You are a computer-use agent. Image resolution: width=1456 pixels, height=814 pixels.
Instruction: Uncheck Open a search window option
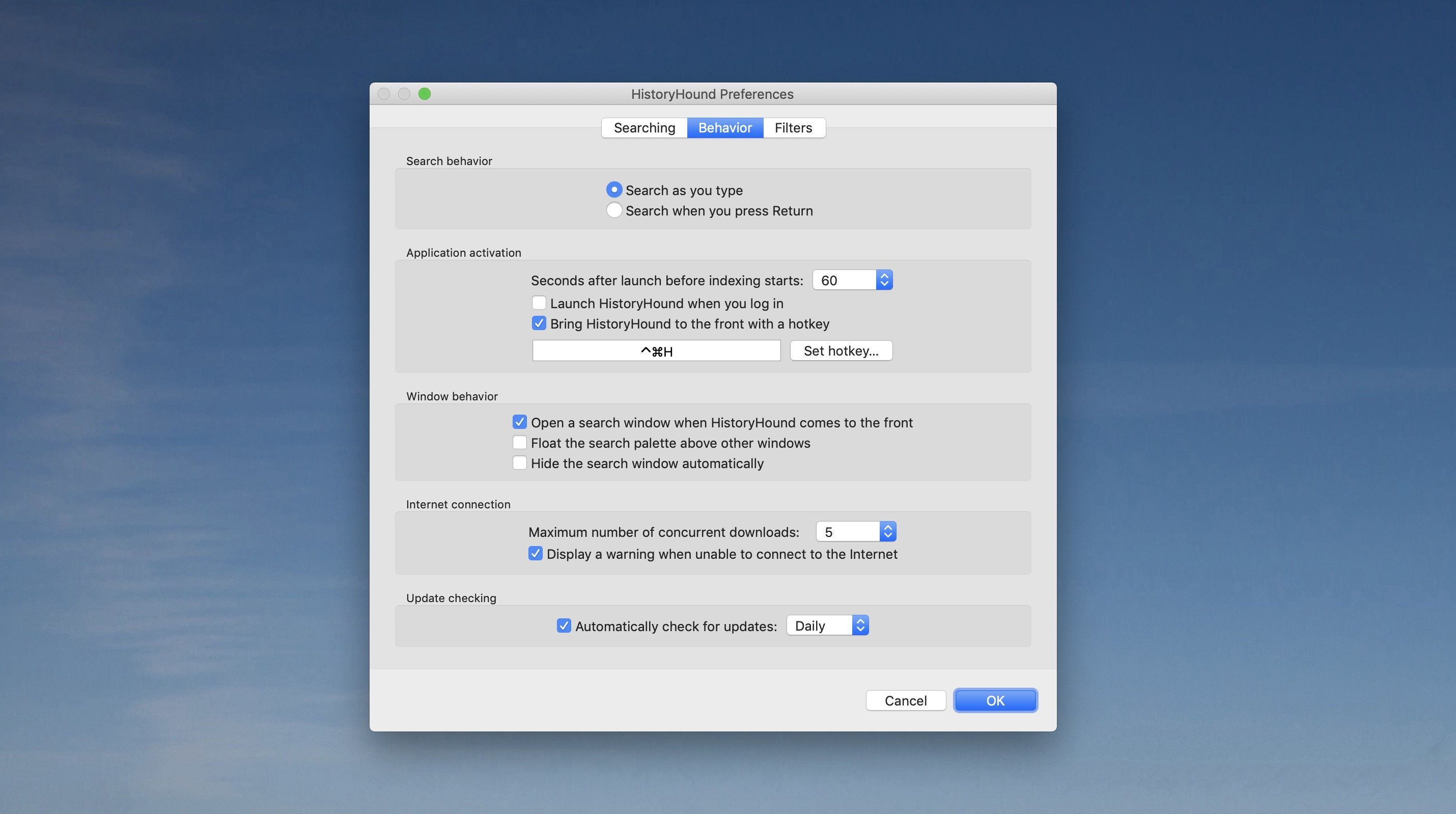(519, 422)
